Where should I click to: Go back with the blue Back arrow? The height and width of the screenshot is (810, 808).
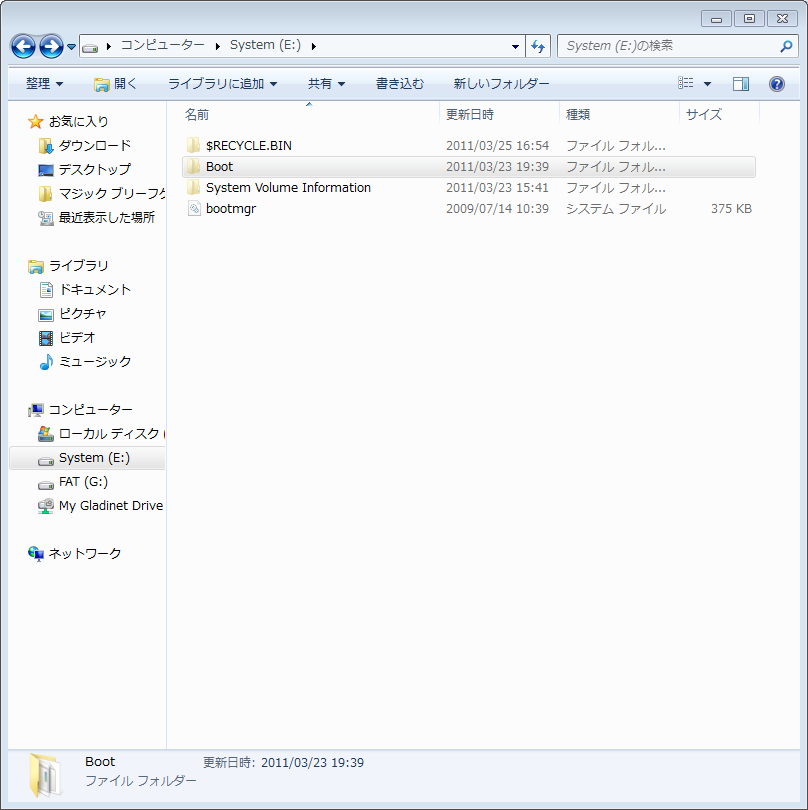pos(23,46)
